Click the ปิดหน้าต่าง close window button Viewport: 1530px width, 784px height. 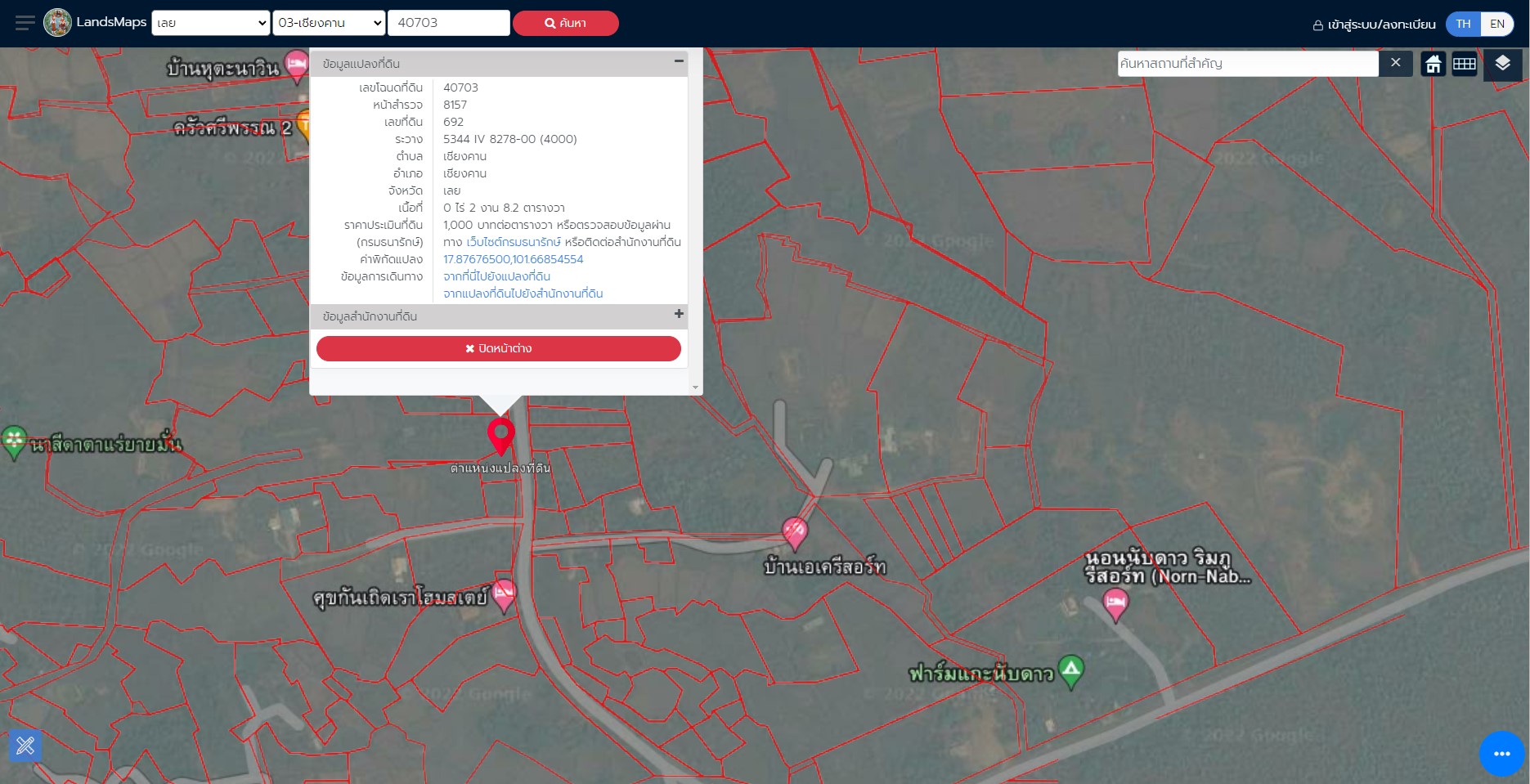499,348
